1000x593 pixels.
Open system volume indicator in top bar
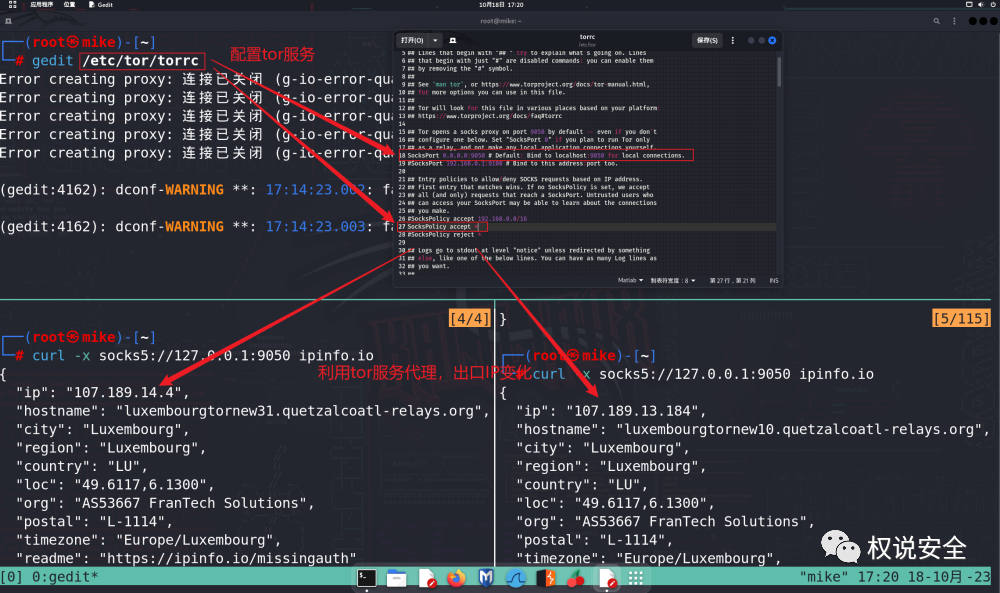(981, 4)
